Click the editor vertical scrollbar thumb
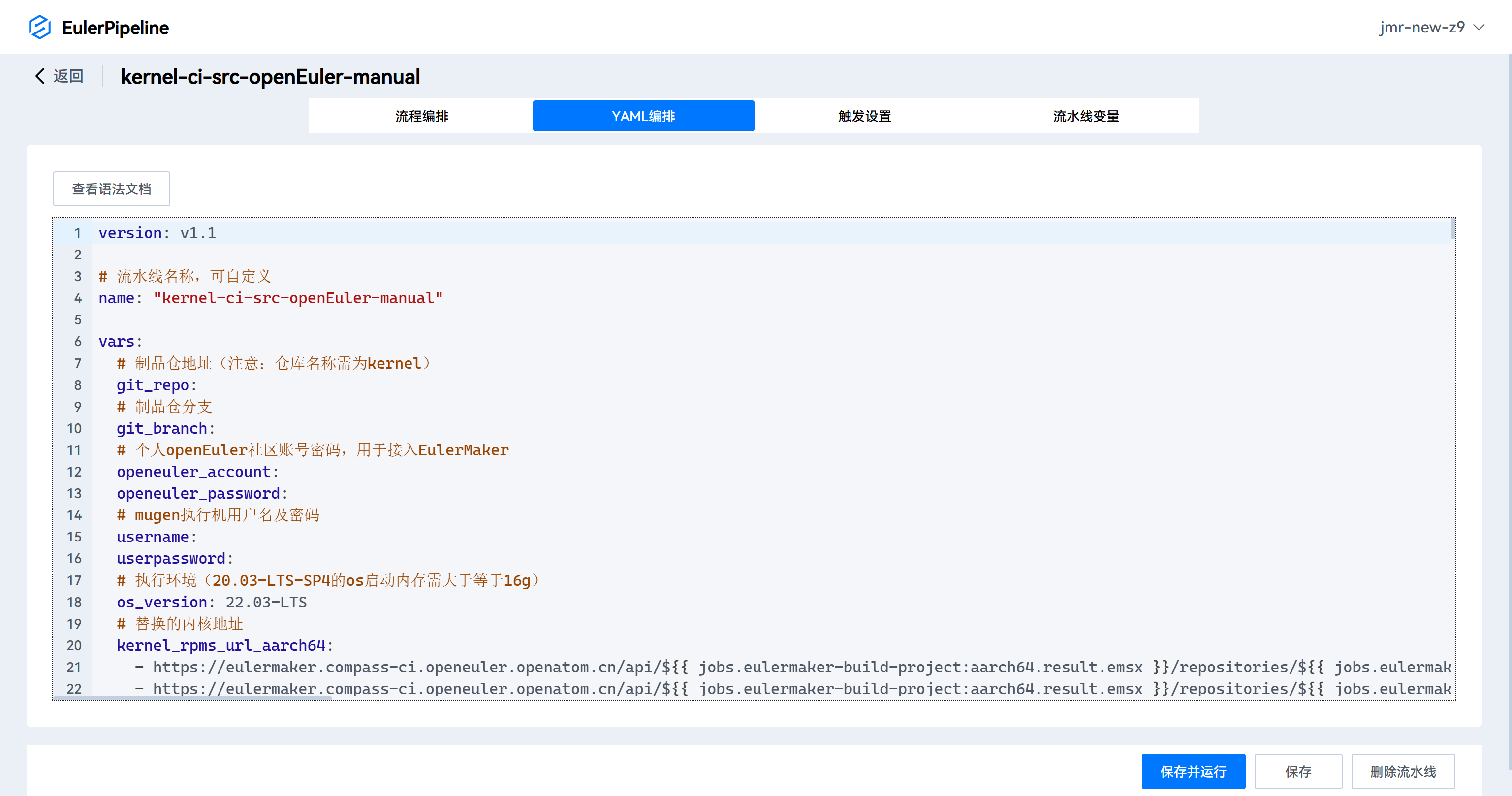1512x796 pixels. click(1453, 229)
